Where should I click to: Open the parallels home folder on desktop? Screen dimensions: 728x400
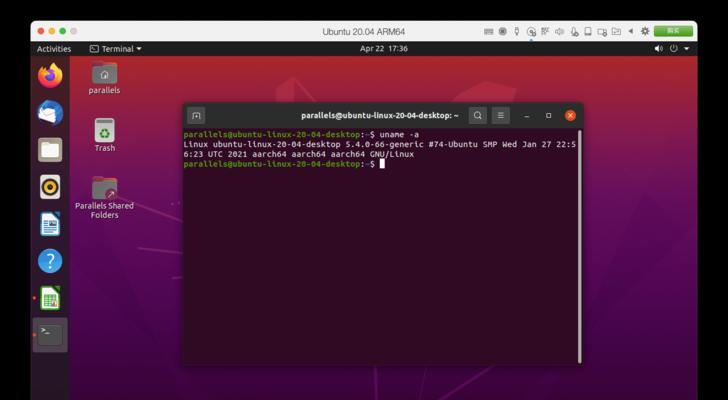104,78
